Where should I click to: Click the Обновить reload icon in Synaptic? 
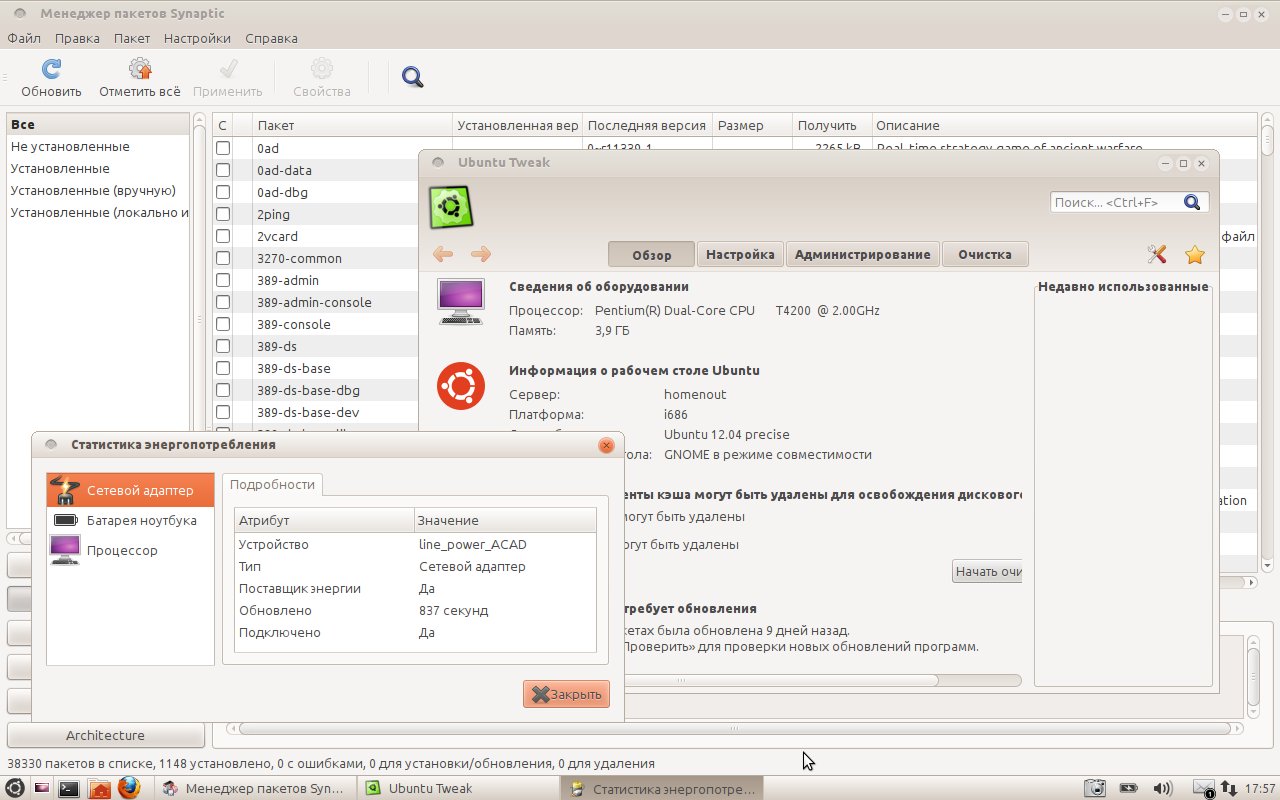pos(51,69)
